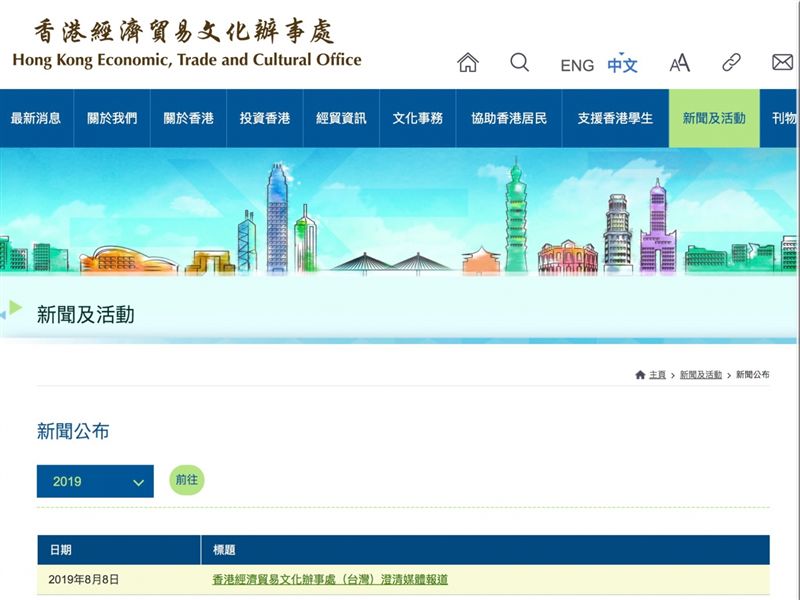The height and width of the screenshot is (600, 800).
Task: Select the highlighted 新聞及活動 menu tab
Action: [714, 118]
